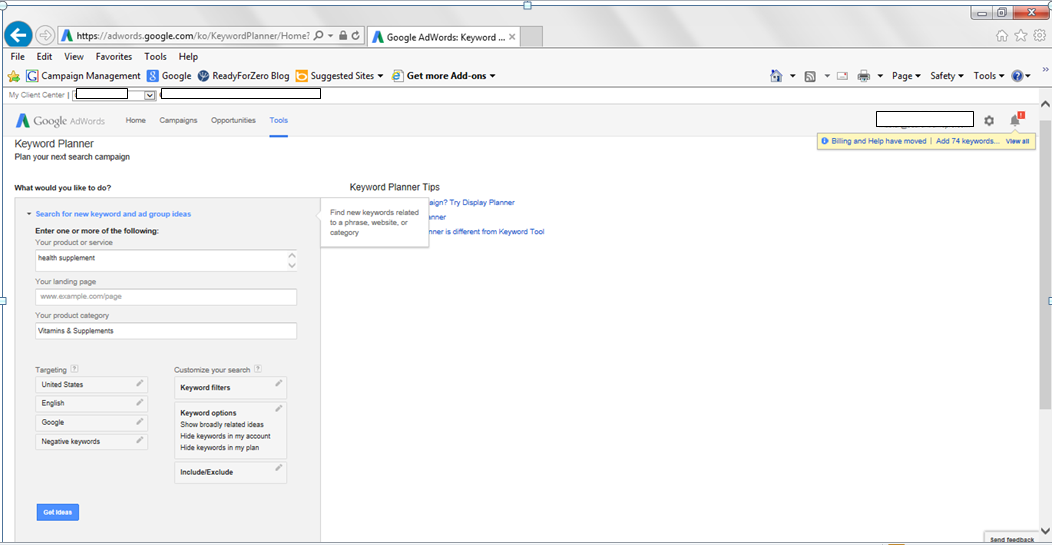Click the Google AdWords logo
Viewport: 1052px width, 545px height.
pyautogui.click(x=60, y=121)
